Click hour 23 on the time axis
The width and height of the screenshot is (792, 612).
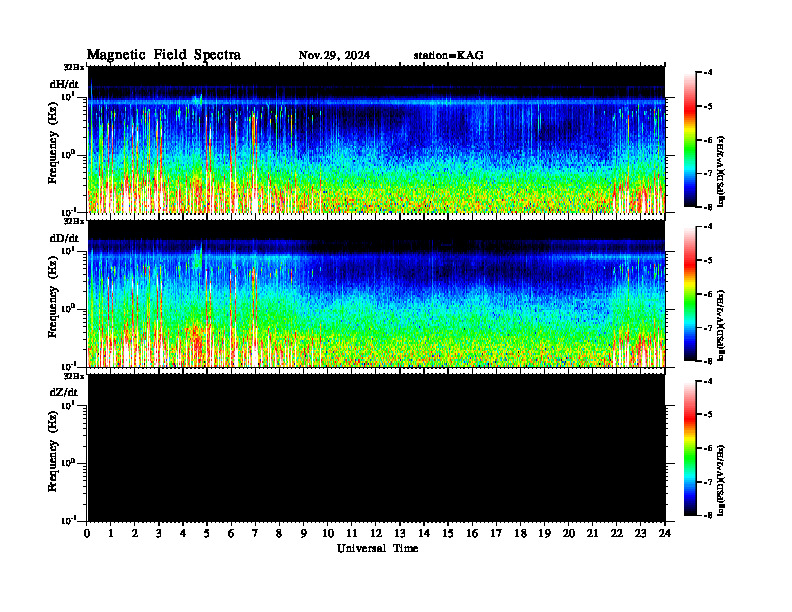click(641, 533)
